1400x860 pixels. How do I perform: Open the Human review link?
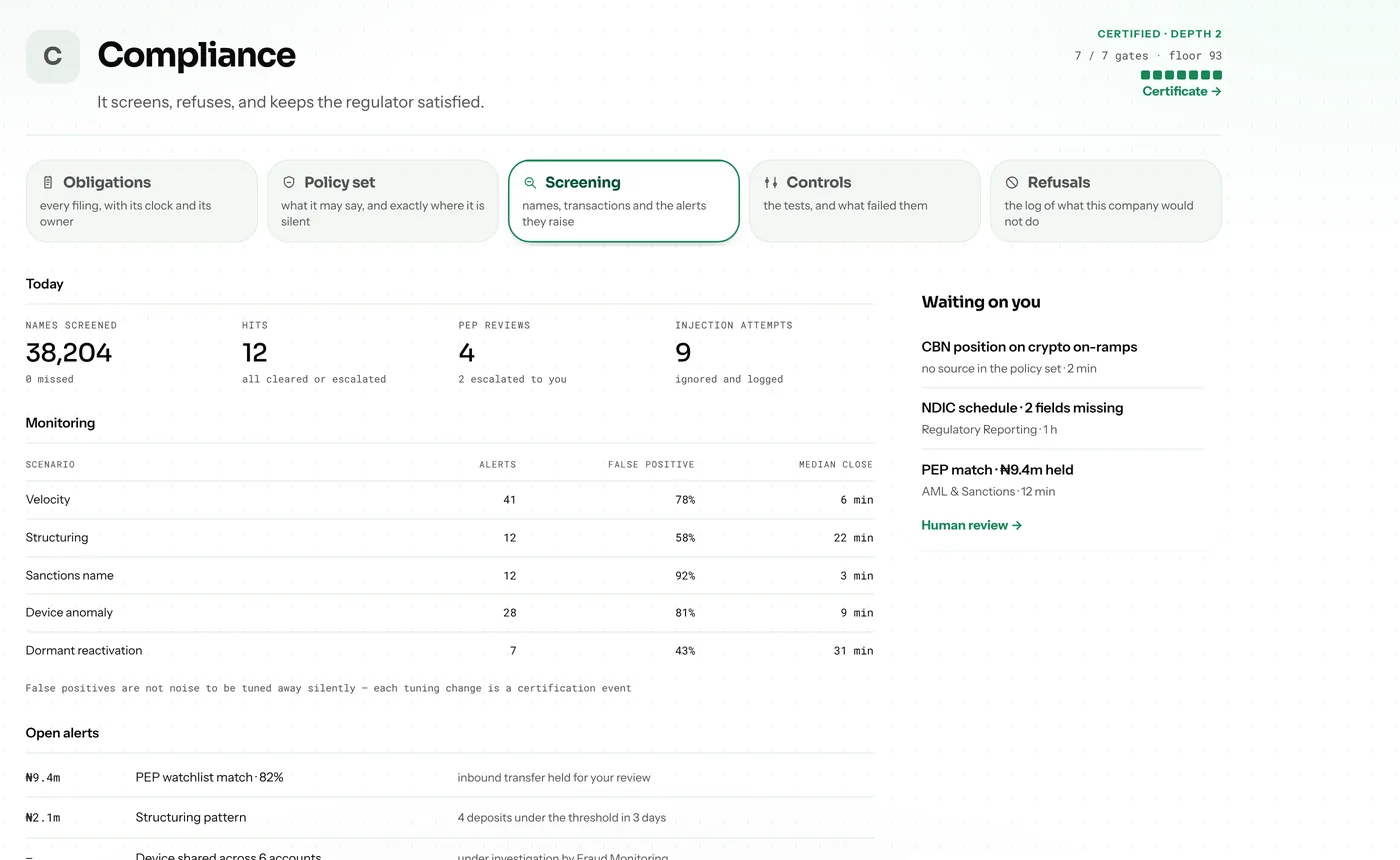click(971, 525)
